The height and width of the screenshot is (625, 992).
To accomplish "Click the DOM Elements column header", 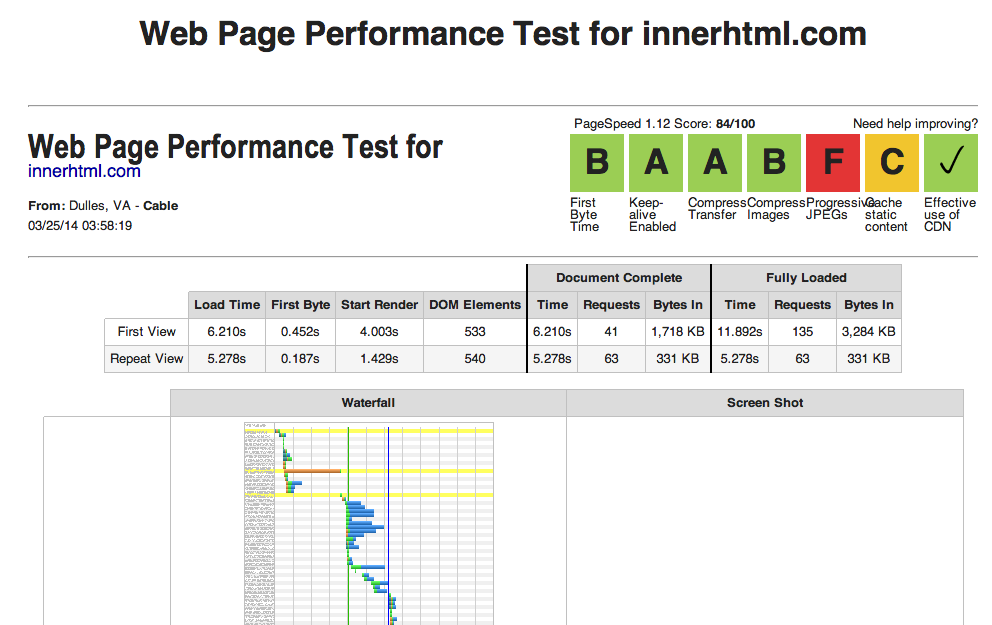I will tap(475, 304).
